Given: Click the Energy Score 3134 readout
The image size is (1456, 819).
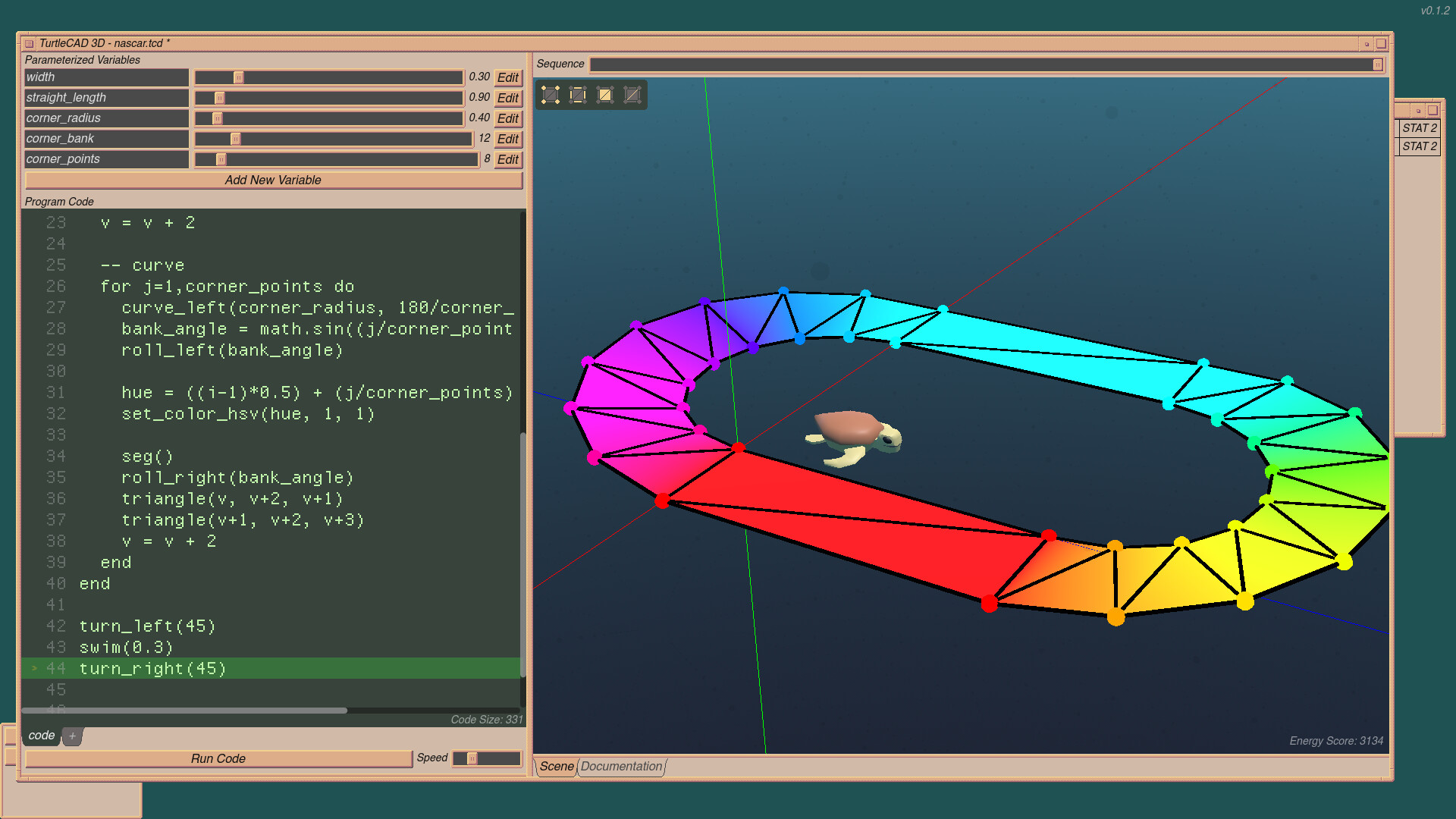Looking at the screenshot, I should [x=1336, y=741].
